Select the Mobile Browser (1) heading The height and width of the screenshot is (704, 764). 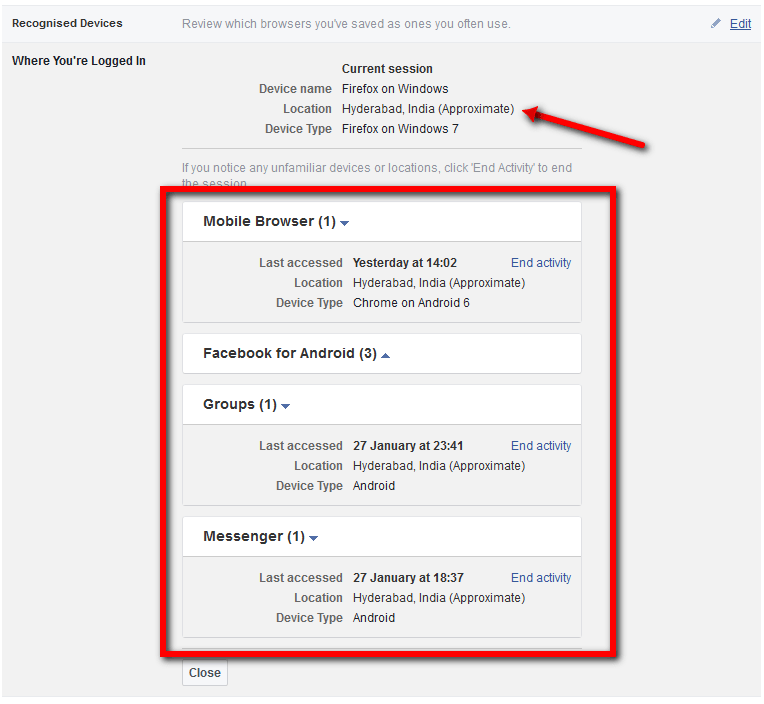269,221
